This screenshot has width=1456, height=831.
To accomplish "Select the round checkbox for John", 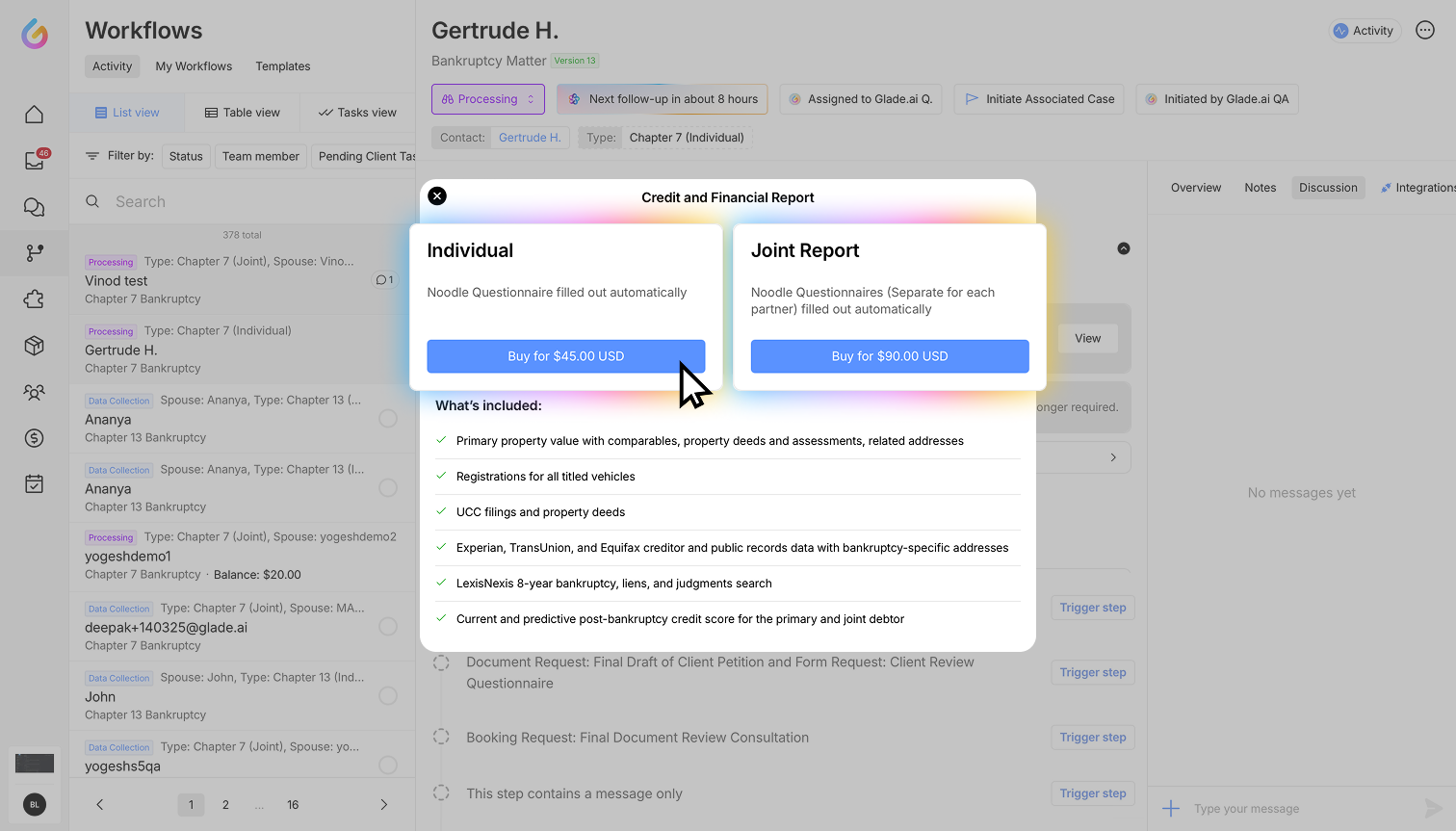I will pos(388,696).
